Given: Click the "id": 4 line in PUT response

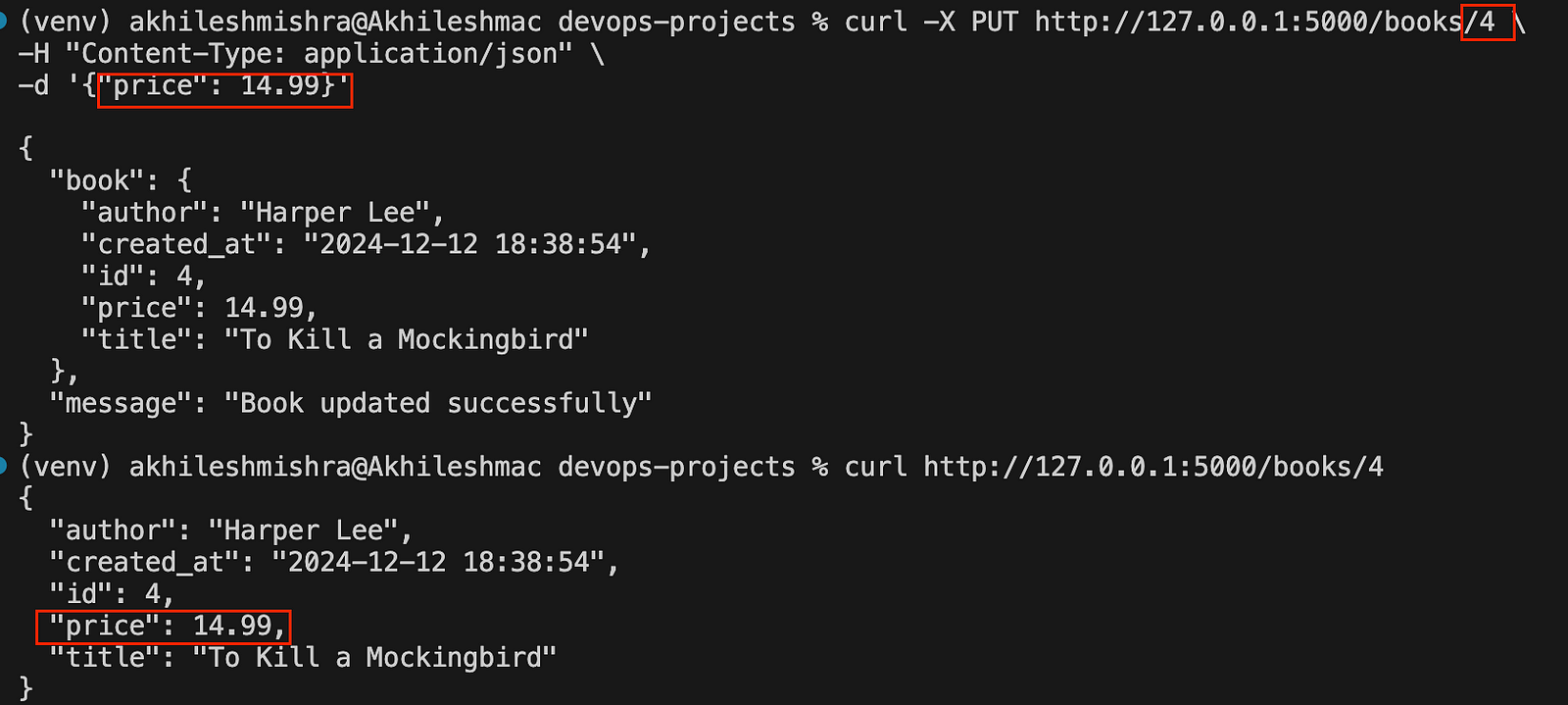Looking at the screenshot, I should [x=144, y=276].
